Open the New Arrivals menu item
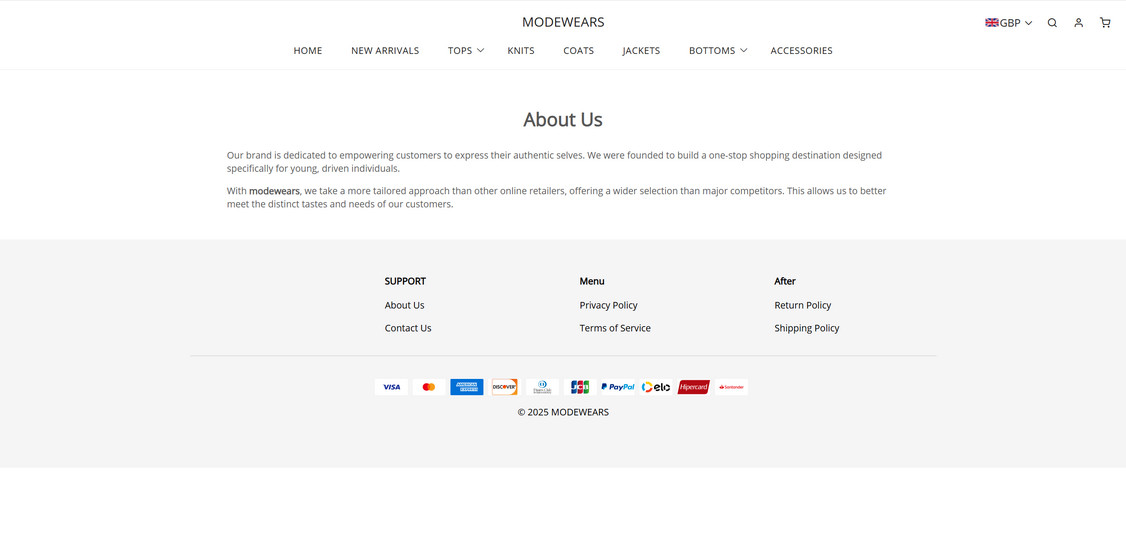Image resolution: width=1126 pixels, height=545 pixels. pyautogui.click(x=385, y=51)
